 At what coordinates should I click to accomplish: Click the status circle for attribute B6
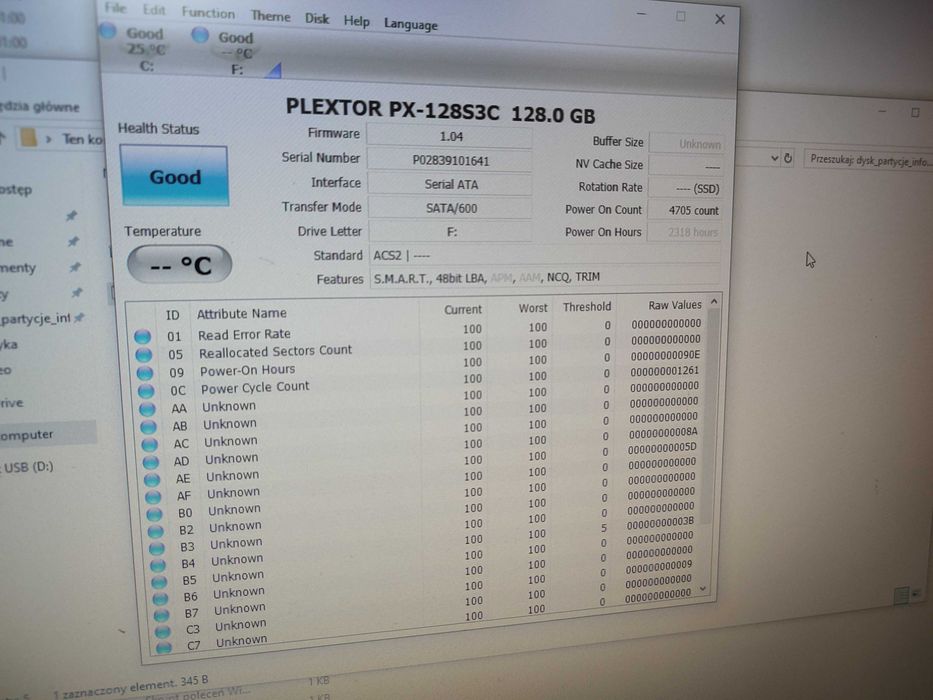(x=160, y=598)
